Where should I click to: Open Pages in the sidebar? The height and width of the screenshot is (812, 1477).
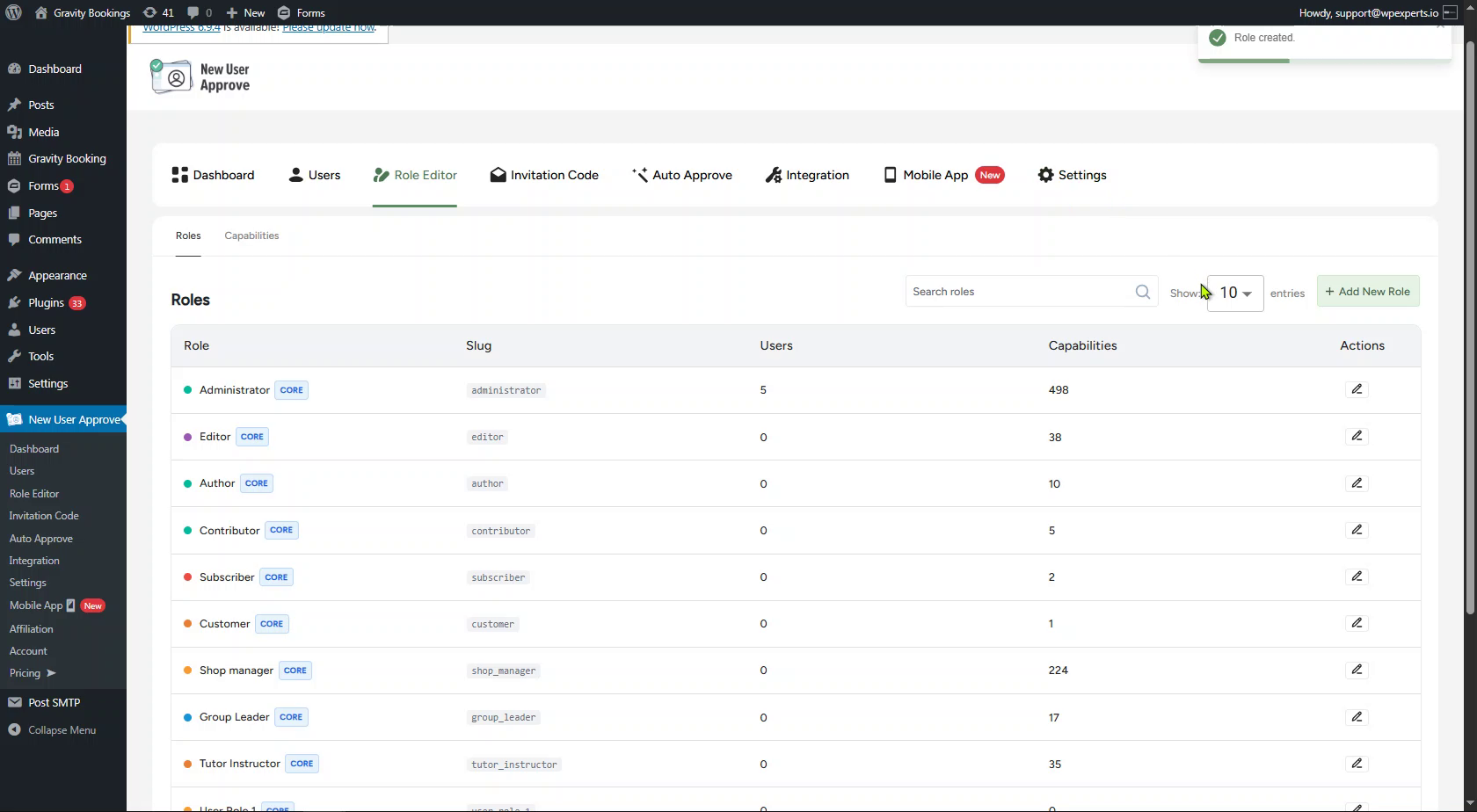pyautogui.click(x=42, y=213)
